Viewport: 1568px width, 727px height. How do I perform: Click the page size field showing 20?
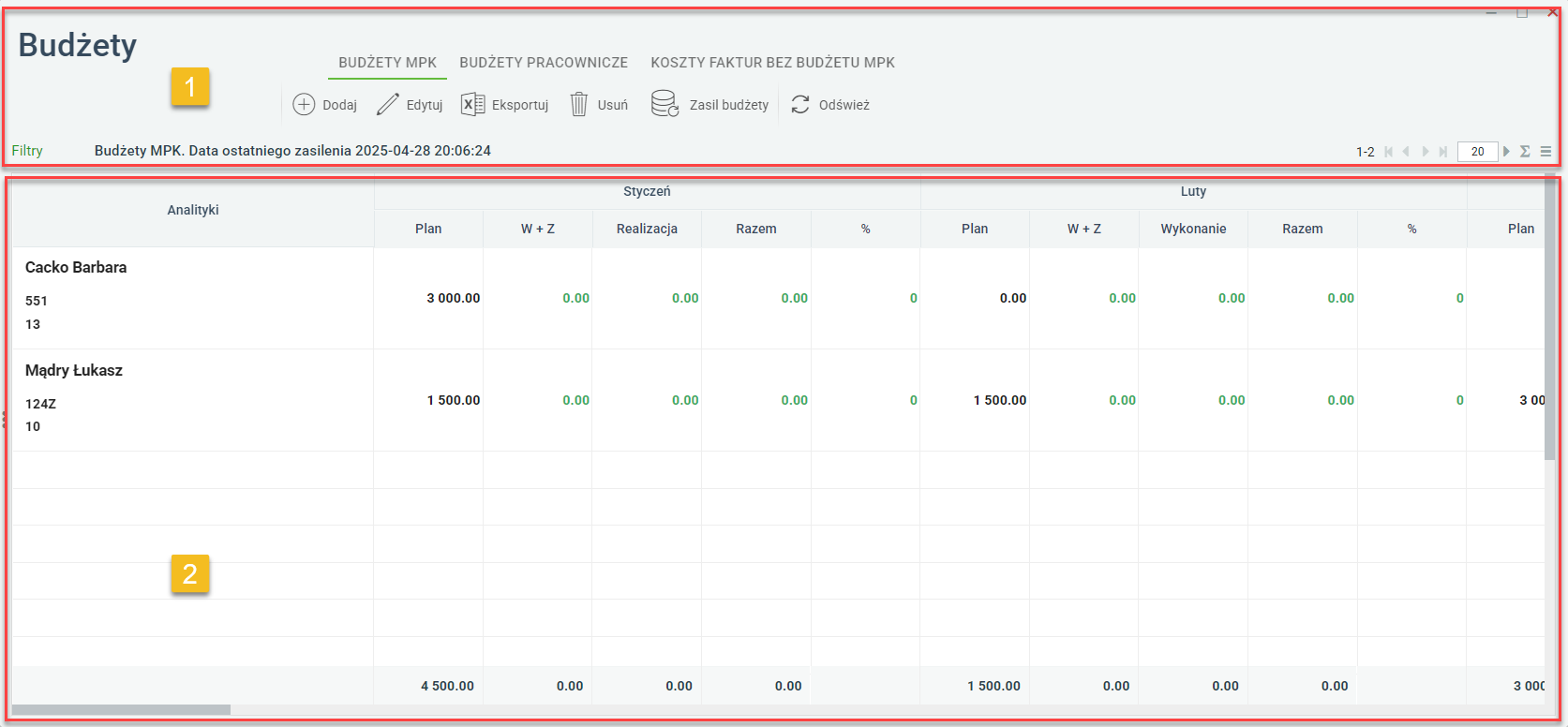(1477, 151)
